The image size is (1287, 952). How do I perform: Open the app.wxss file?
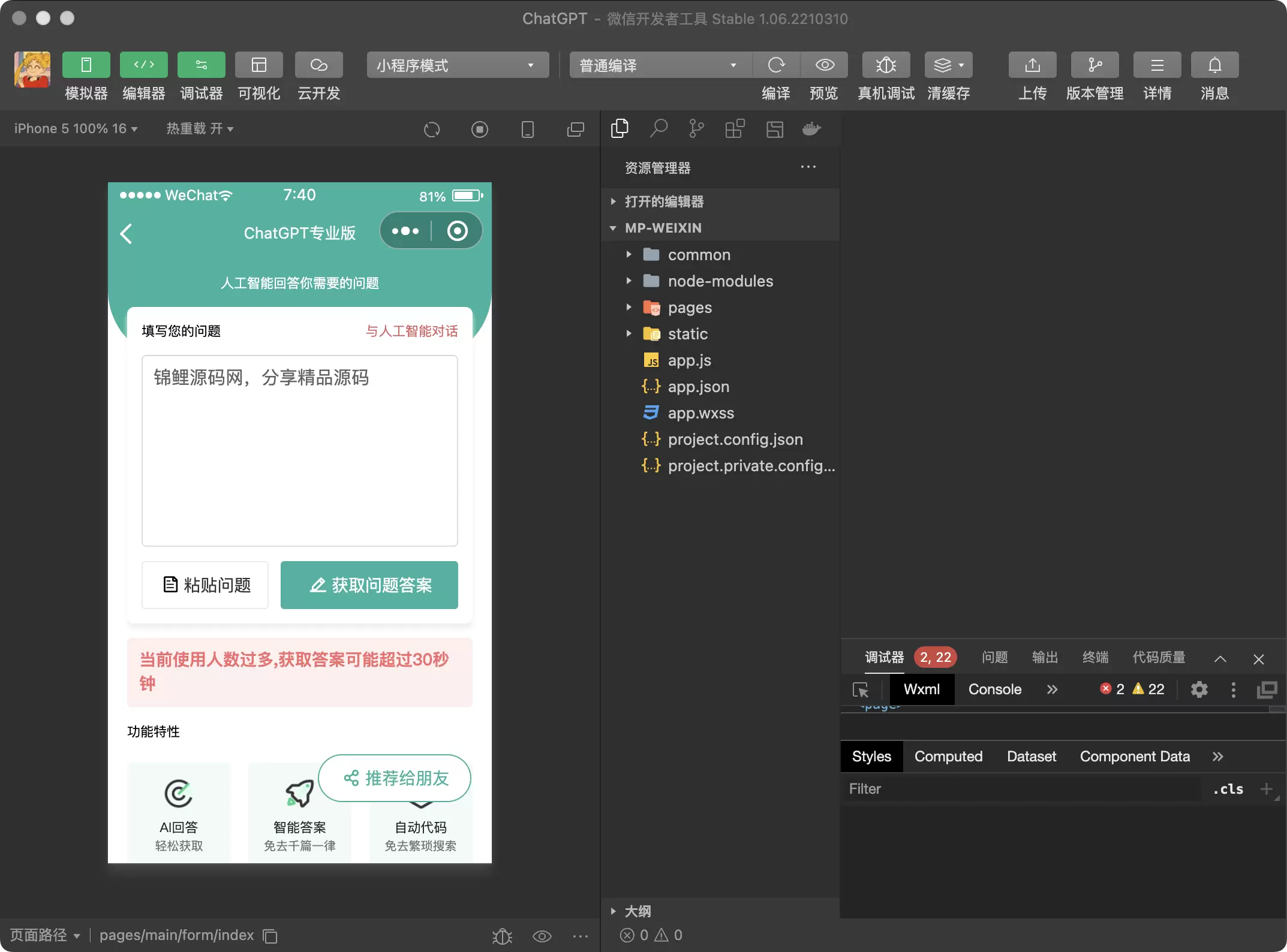coord(720,413)
